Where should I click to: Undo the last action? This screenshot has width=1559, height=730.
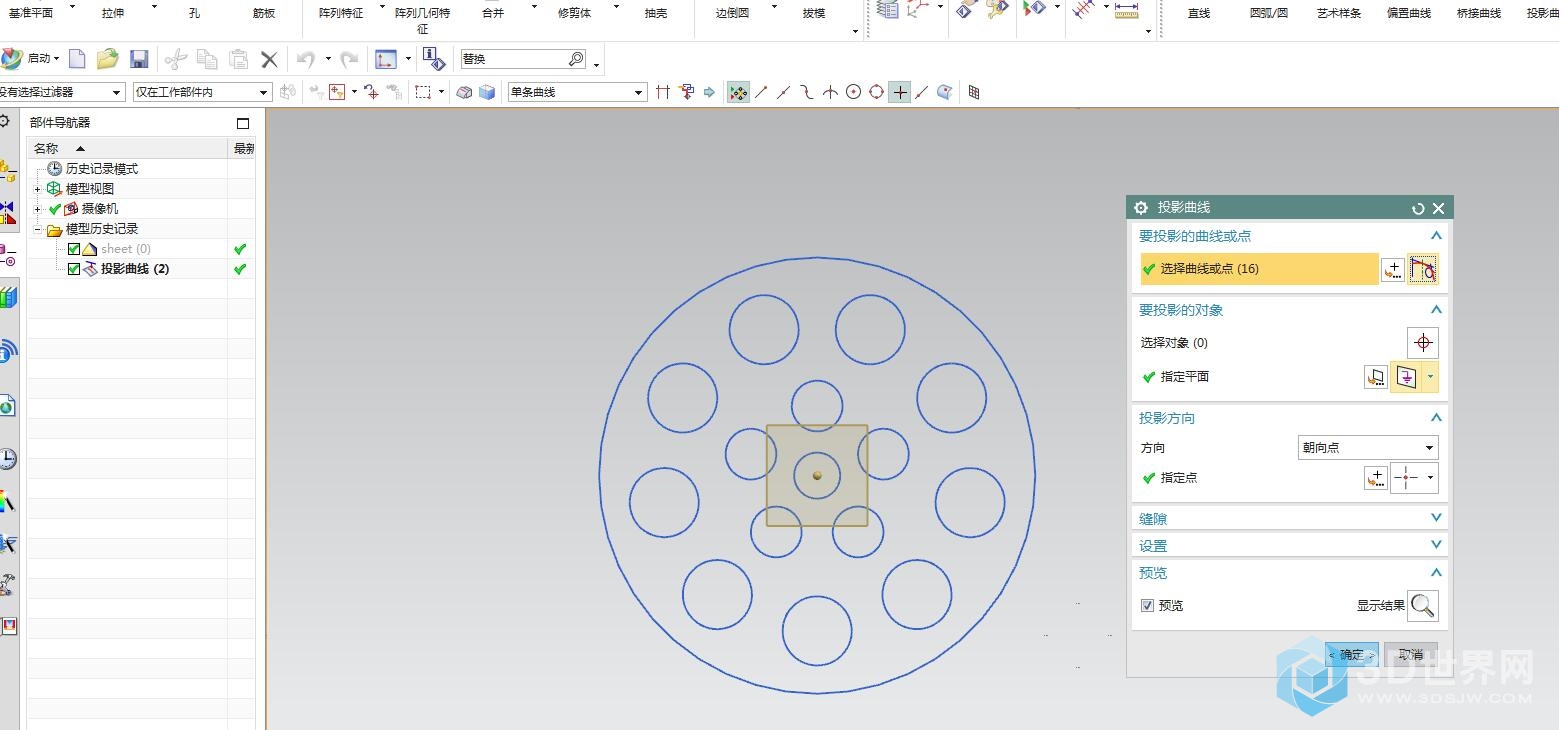coord(306,59)
